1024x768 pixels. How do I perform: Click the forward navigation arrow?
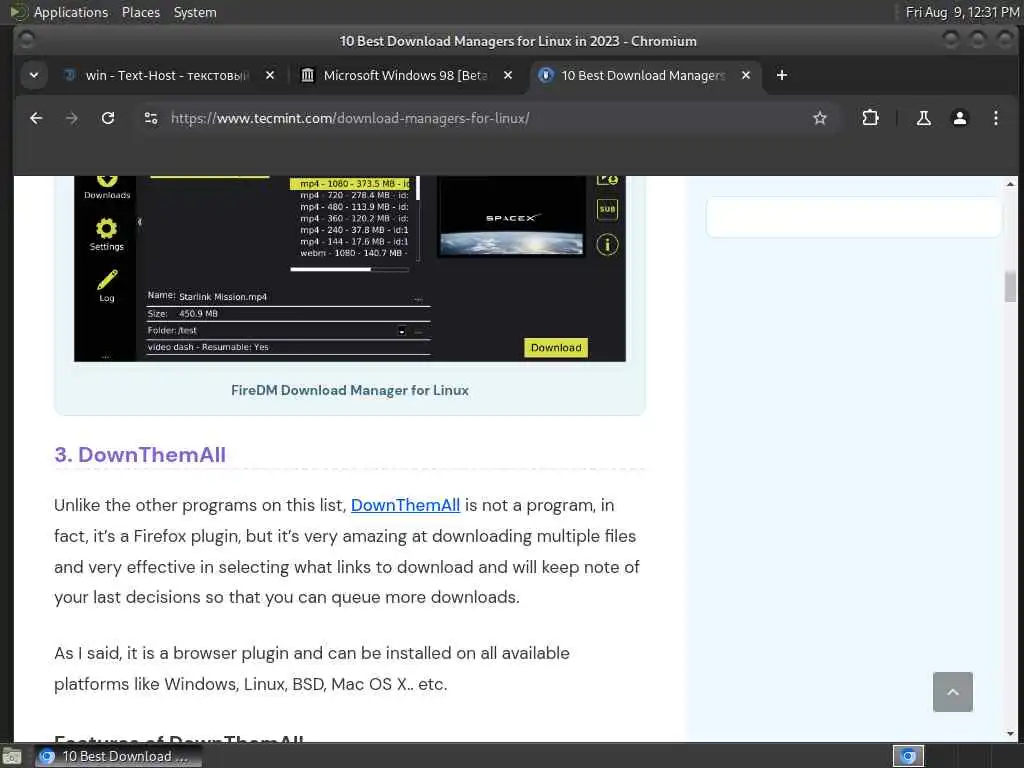(x=72, y=118)
